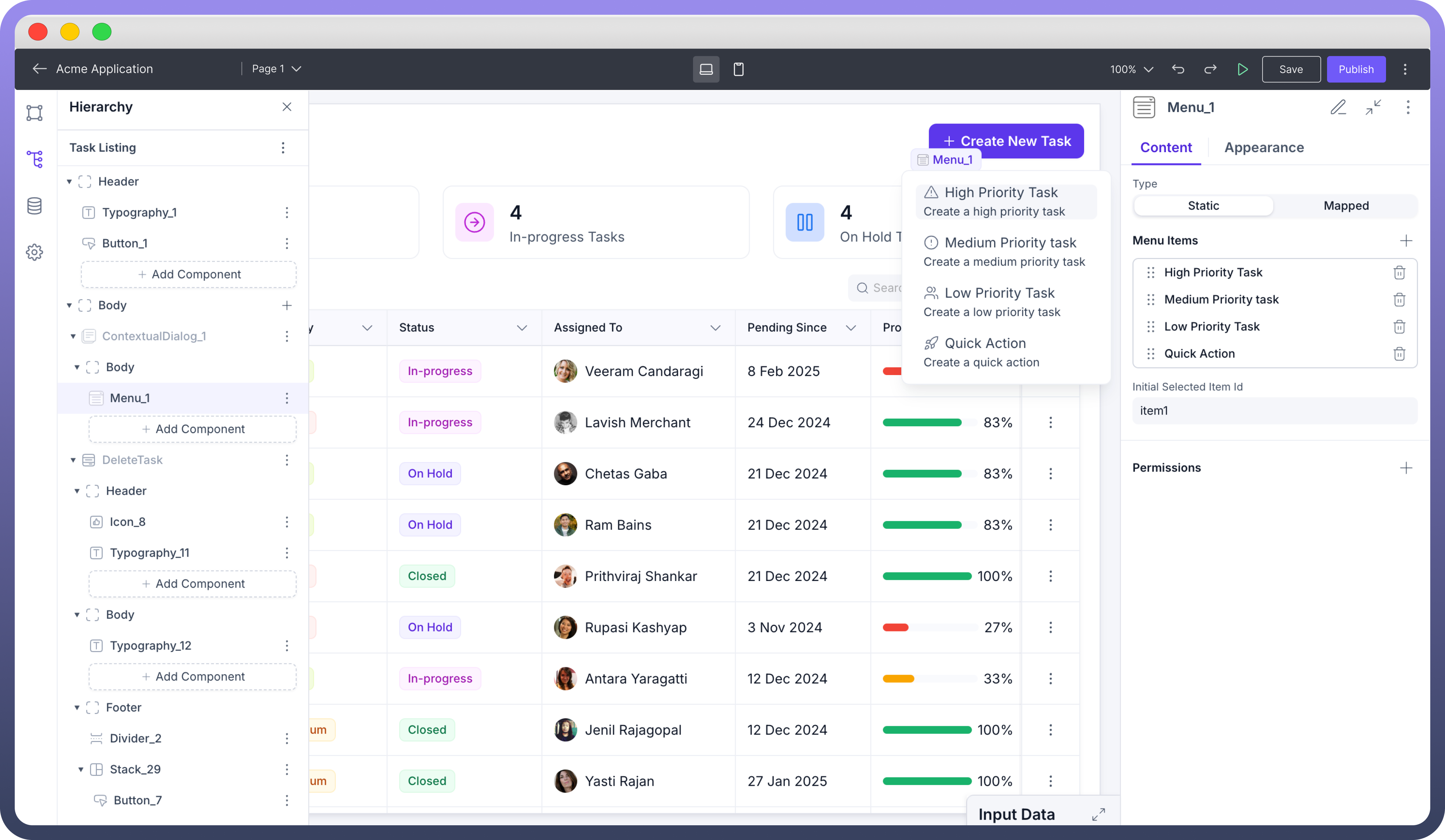Image resolution: width=1445 pixels, height=840 pixels.
Task: Select the Static type option
Action: pyautogui.click(x=1203, y=206)
